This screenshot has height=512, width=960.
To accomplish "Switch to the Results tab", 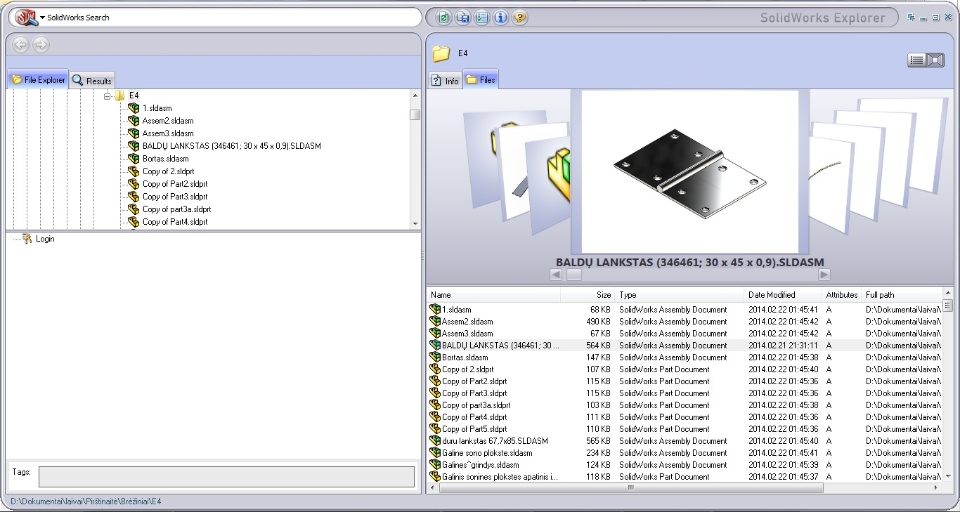I will pos(92,80).
